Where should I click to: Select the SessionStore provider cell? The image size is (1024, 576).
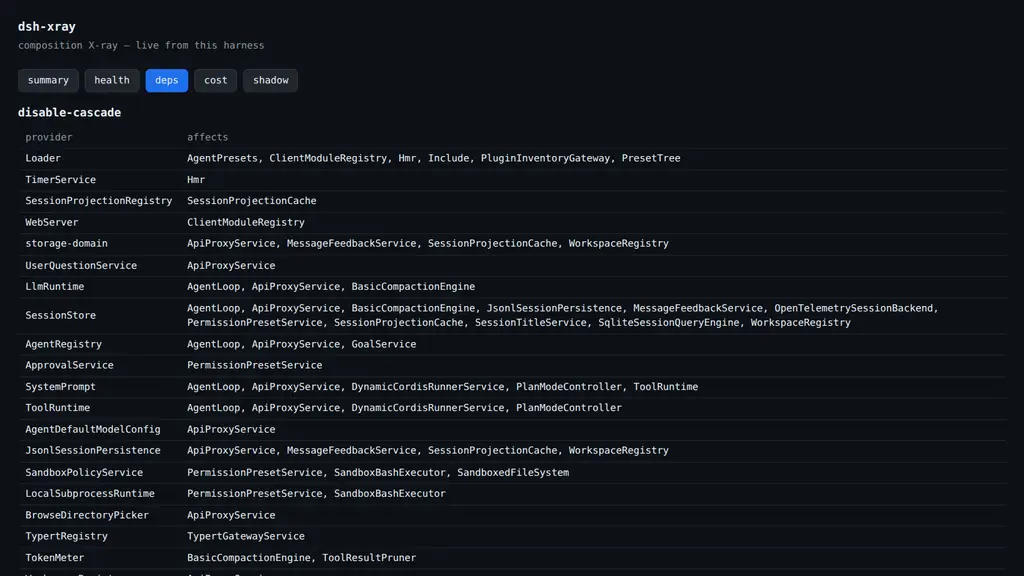tap(61, 315)
